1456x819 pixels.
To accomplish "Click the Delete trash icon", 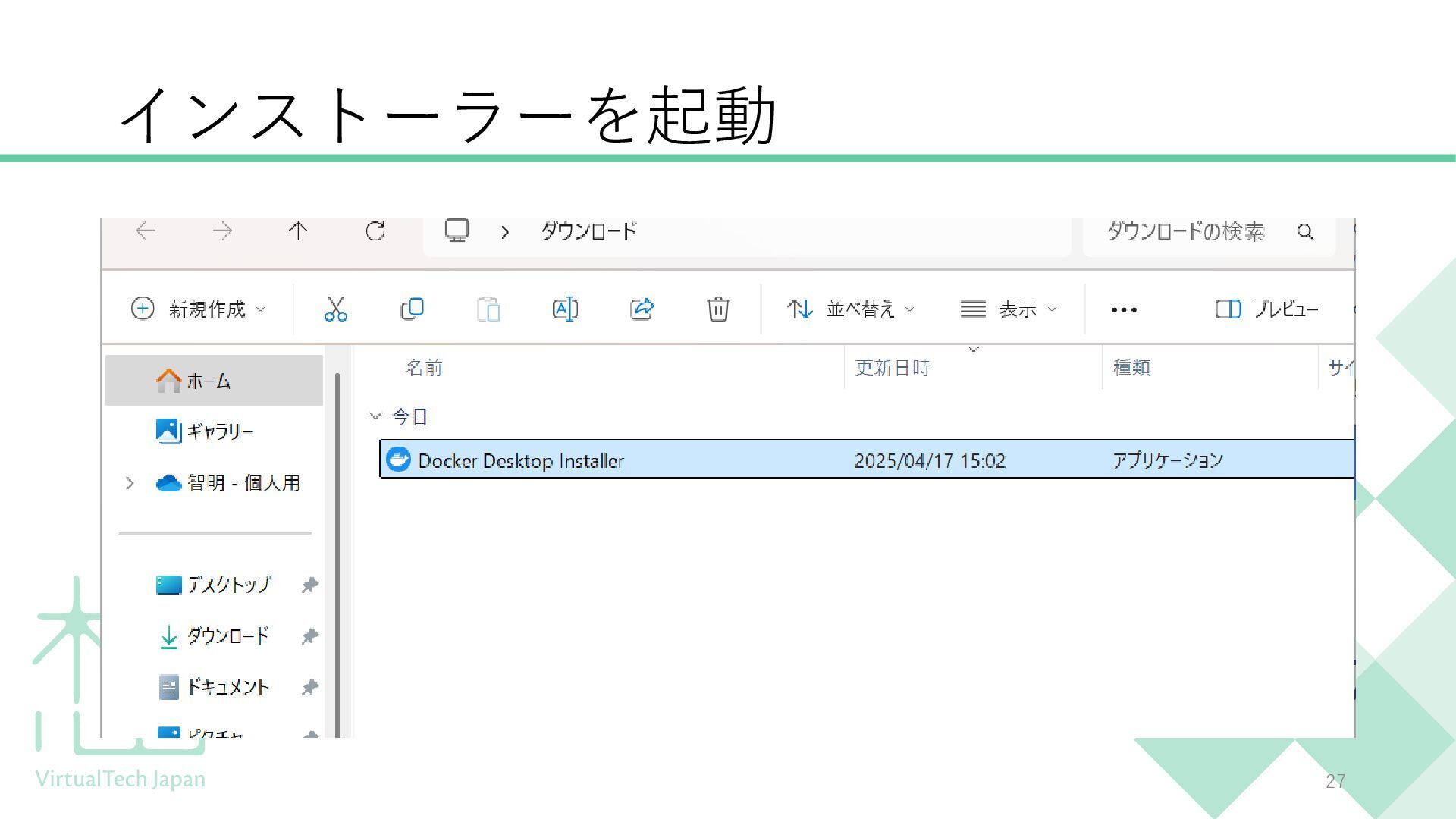I will point(717,309).
